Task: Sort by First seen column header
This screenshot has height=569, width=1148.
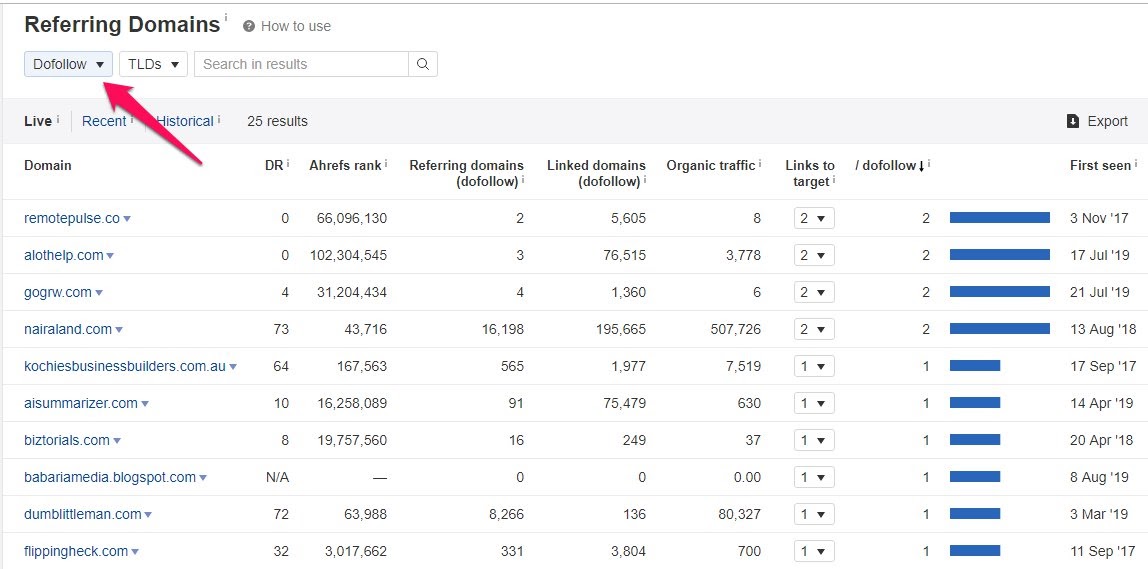Action: coord(1100,166)
